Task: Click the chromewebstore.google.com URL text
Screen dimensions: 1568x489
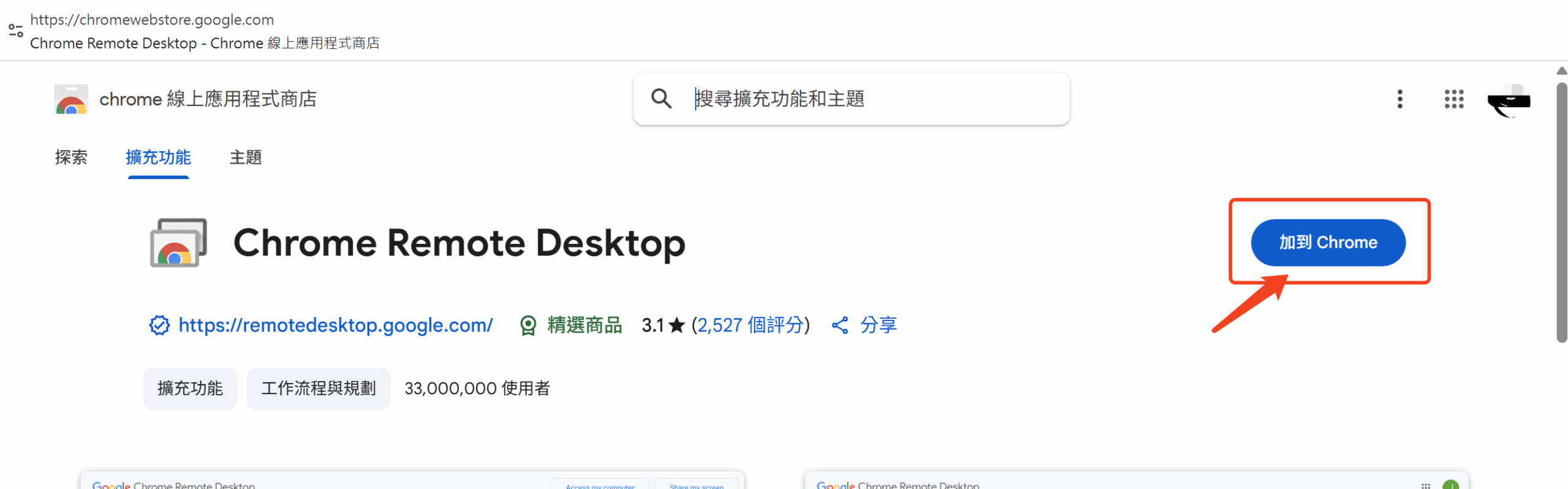Action: [x=152, y=20]
